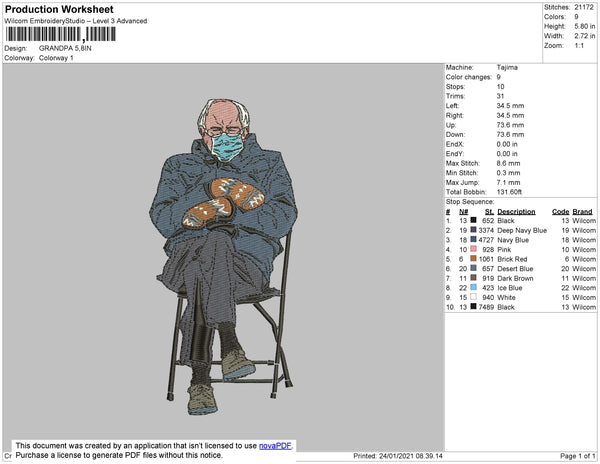The image size is (600, 464).
Task: Click stitch count 4727 for Navy Blue
Action: (486, 240)
